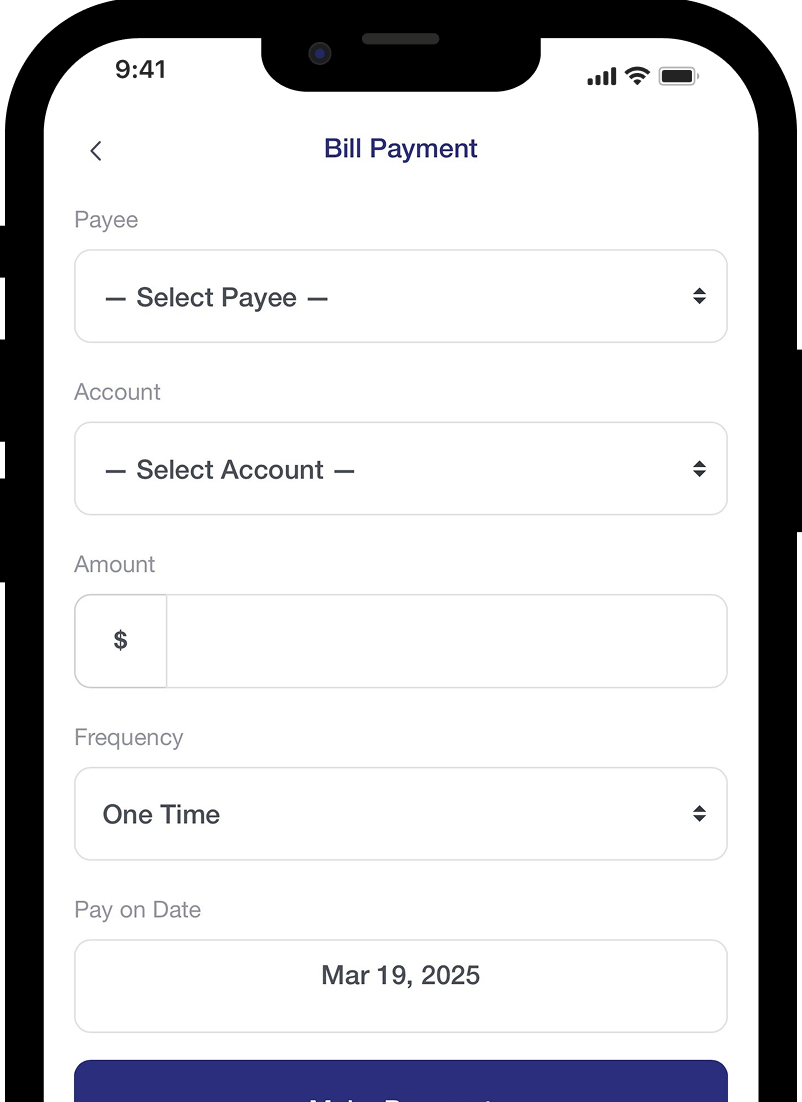Image resolution: width=802 pixels, height=1102 pixels.
Task: Focus the Amount text input
Action: coord(446,641)
